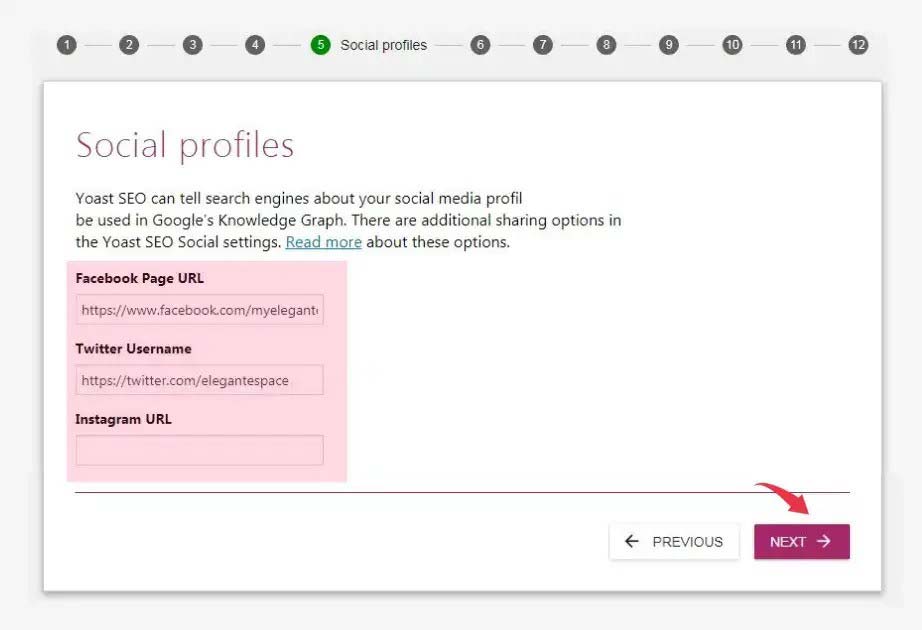
Task: Open step 3 of the setup wizard
Action: [x=192, y=45]
